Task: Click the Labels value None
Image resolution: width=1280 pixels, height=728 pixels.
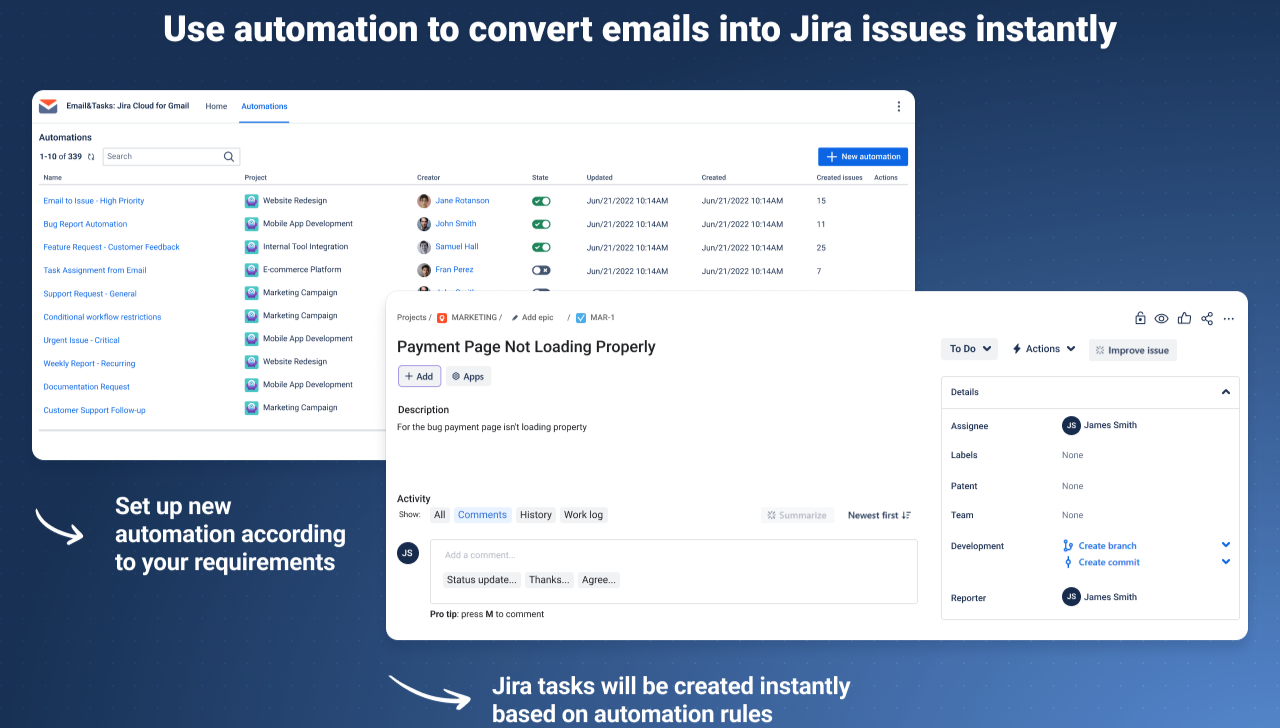Action: [1072, 455]
